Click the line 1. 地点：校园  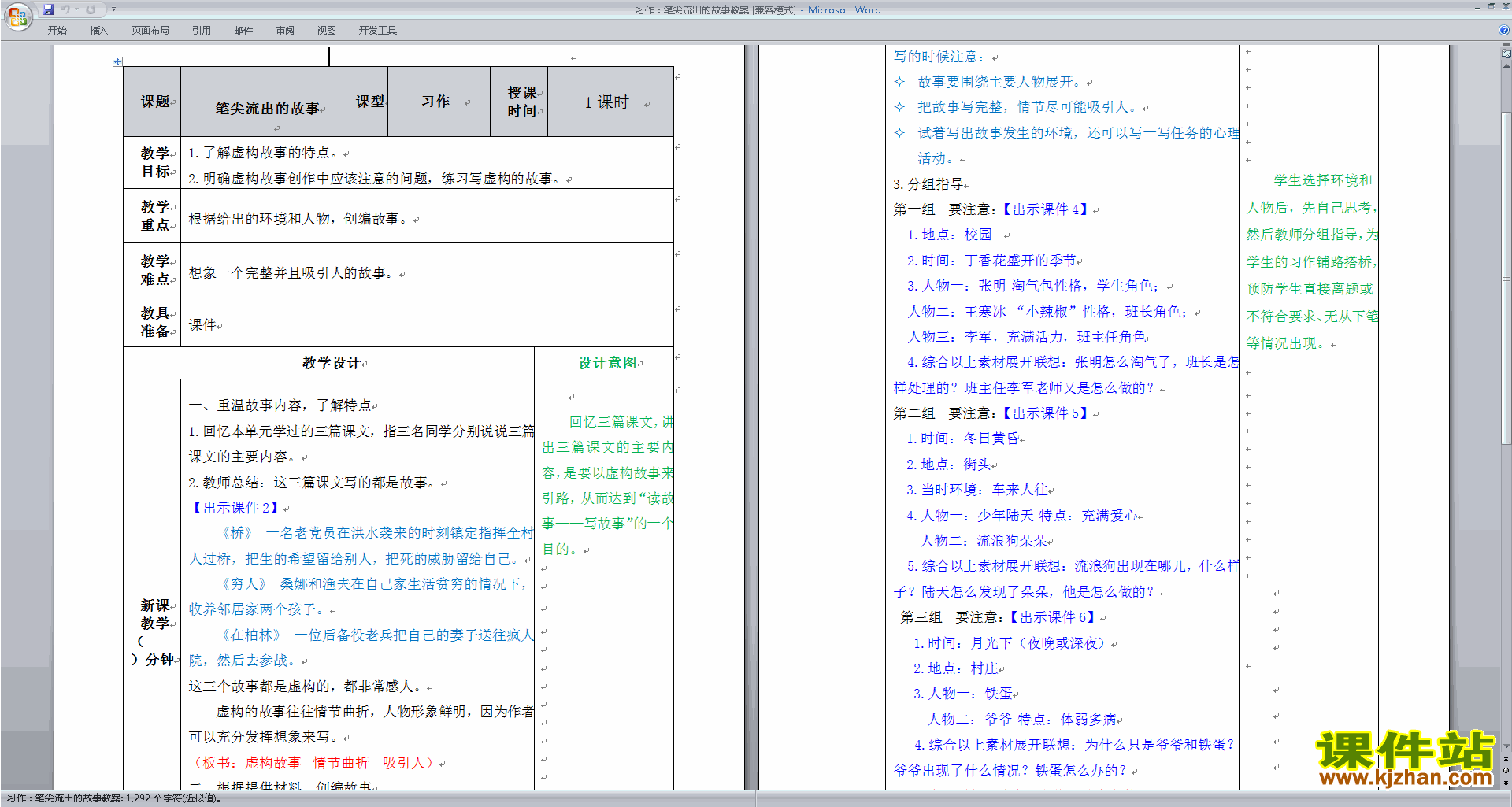pos(949,235)
